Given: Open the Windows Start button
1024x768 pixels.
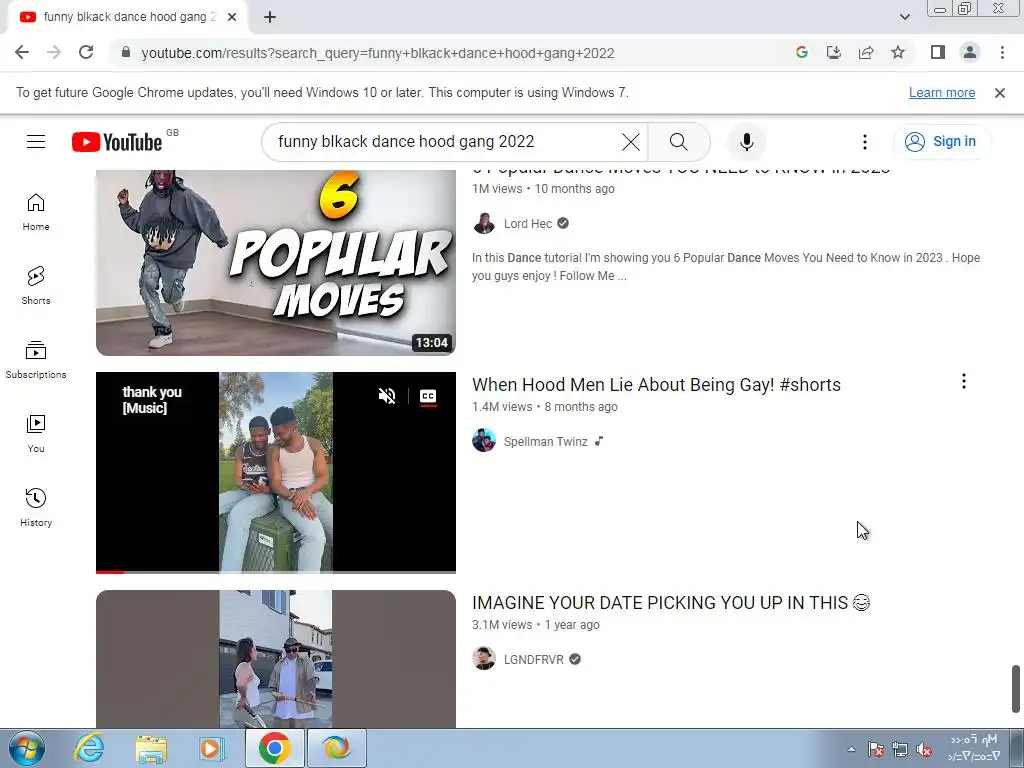Looking at the screenshot, I should 27,748.
